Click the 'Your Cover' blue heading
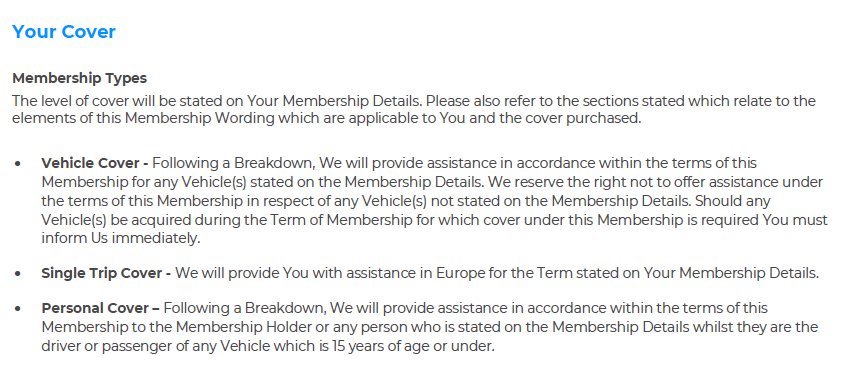 tap(64, 31)
